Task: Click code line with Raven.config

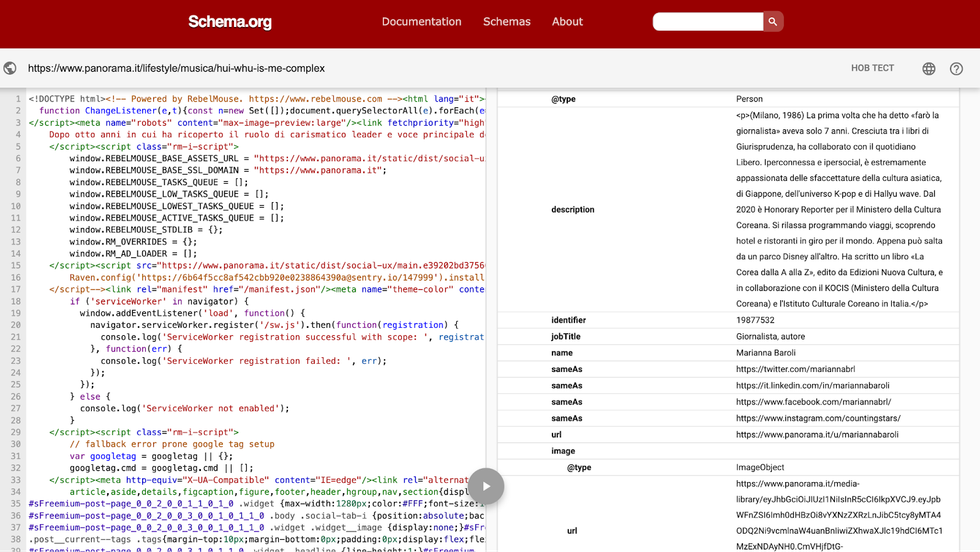Action: (277, 277)
